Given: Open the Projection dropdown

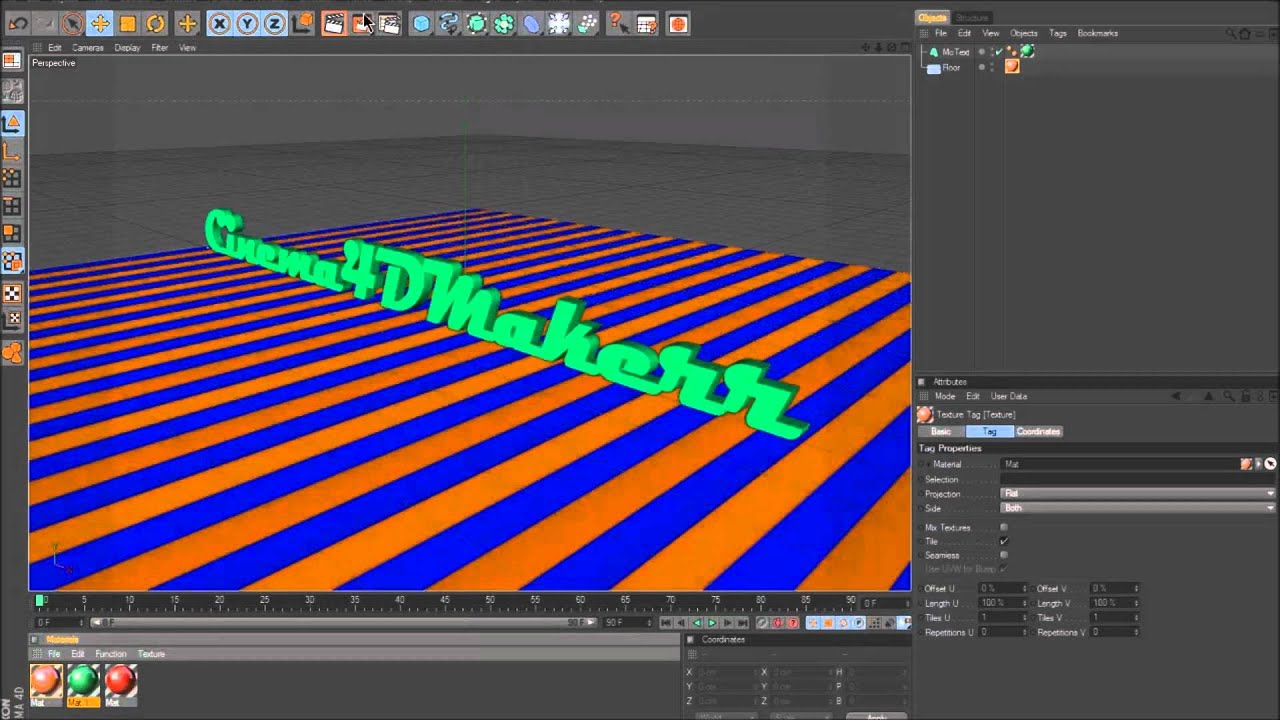Looking at the screenshot, I should pyautogui.click(x=1139, y=493).
